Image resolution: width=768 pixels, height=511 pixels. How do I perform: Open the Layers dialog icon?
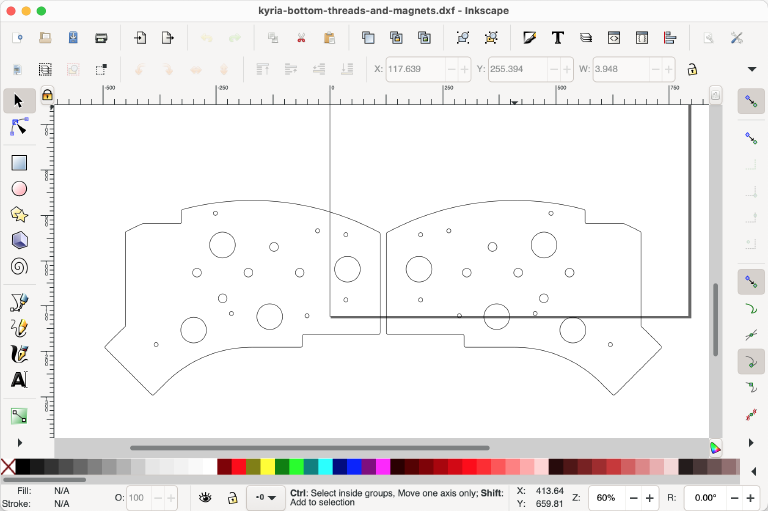click(586, 38)
